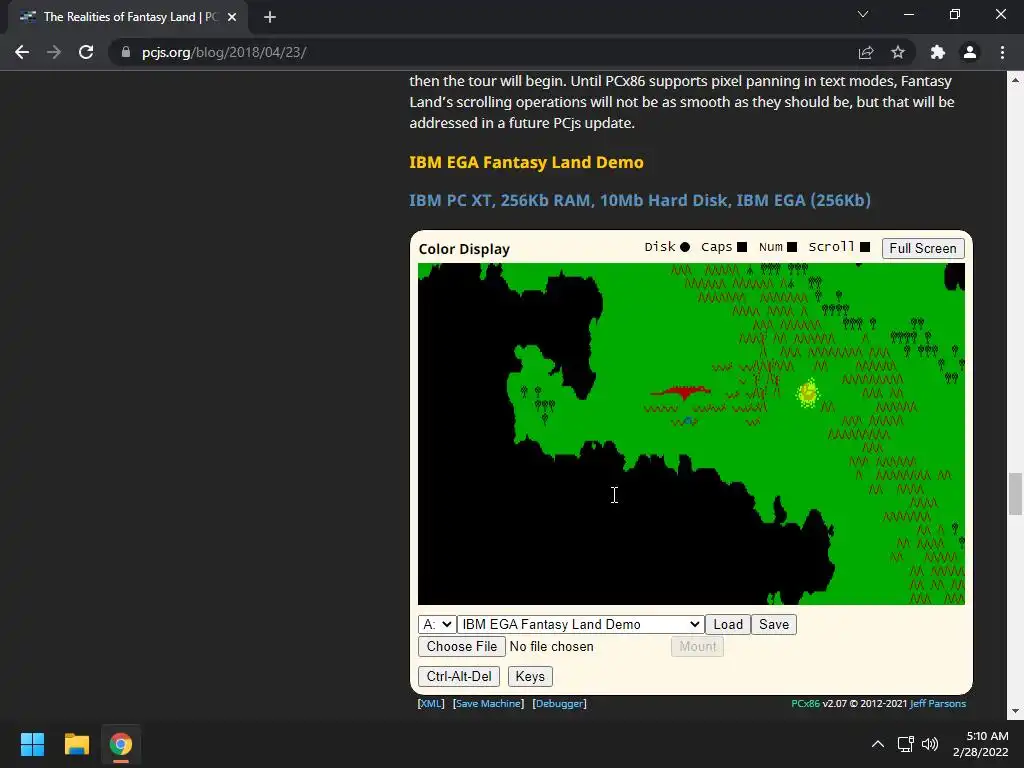Bookmark this page with the star
1024x768 pixels.
point(898,52)
